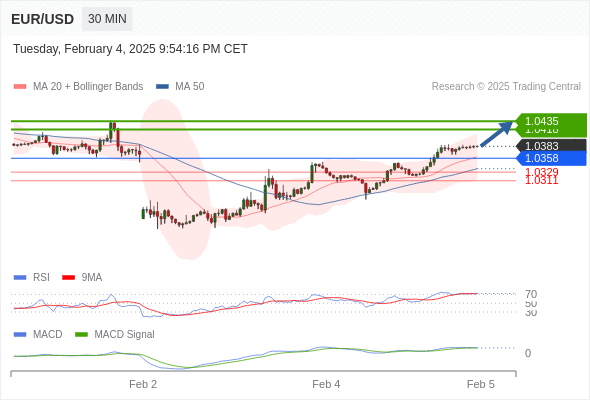The image size is (590, 400).
Task: Click the 'MACD' legend label
Action: tap(48, 335)
